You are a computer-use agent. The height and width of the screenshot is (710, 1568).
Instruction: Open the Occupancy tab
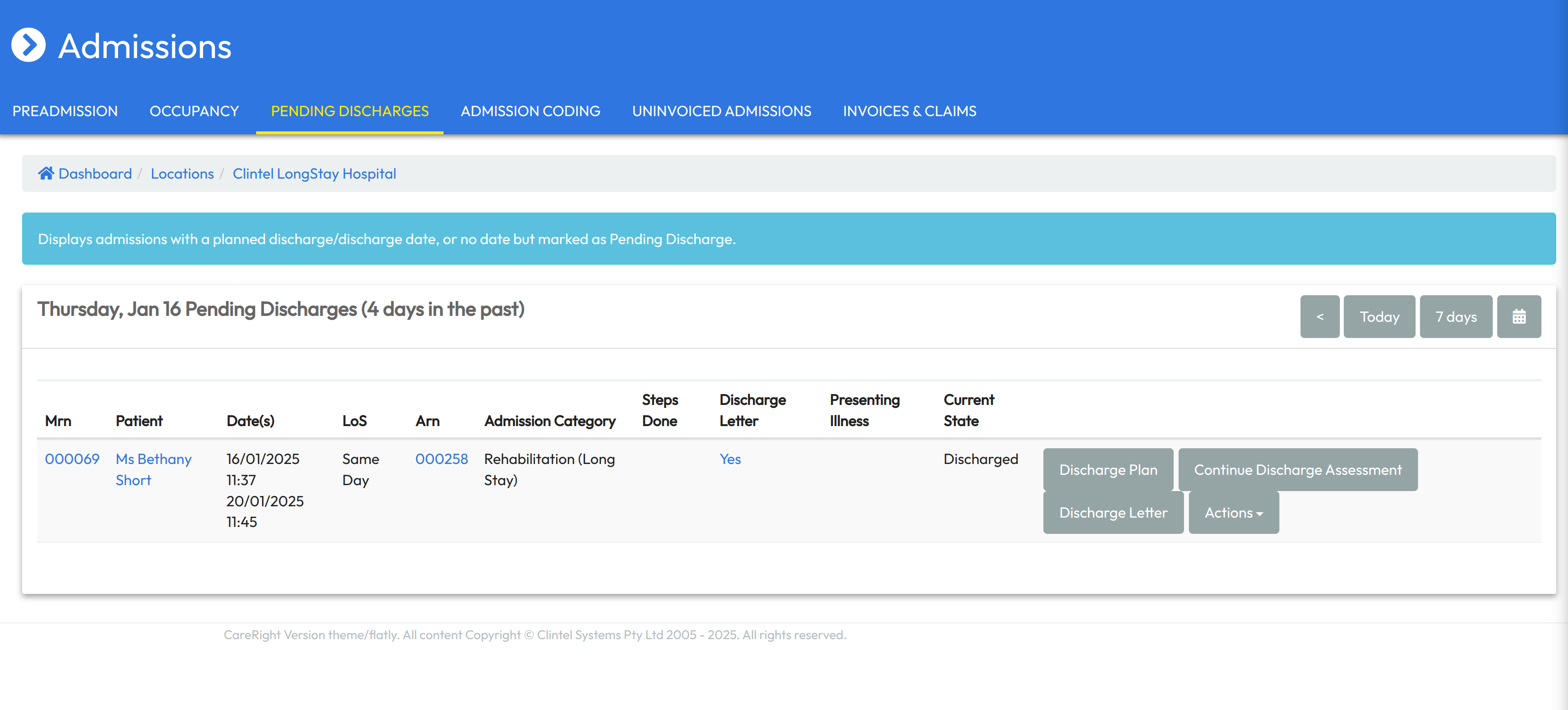(194, 111)
